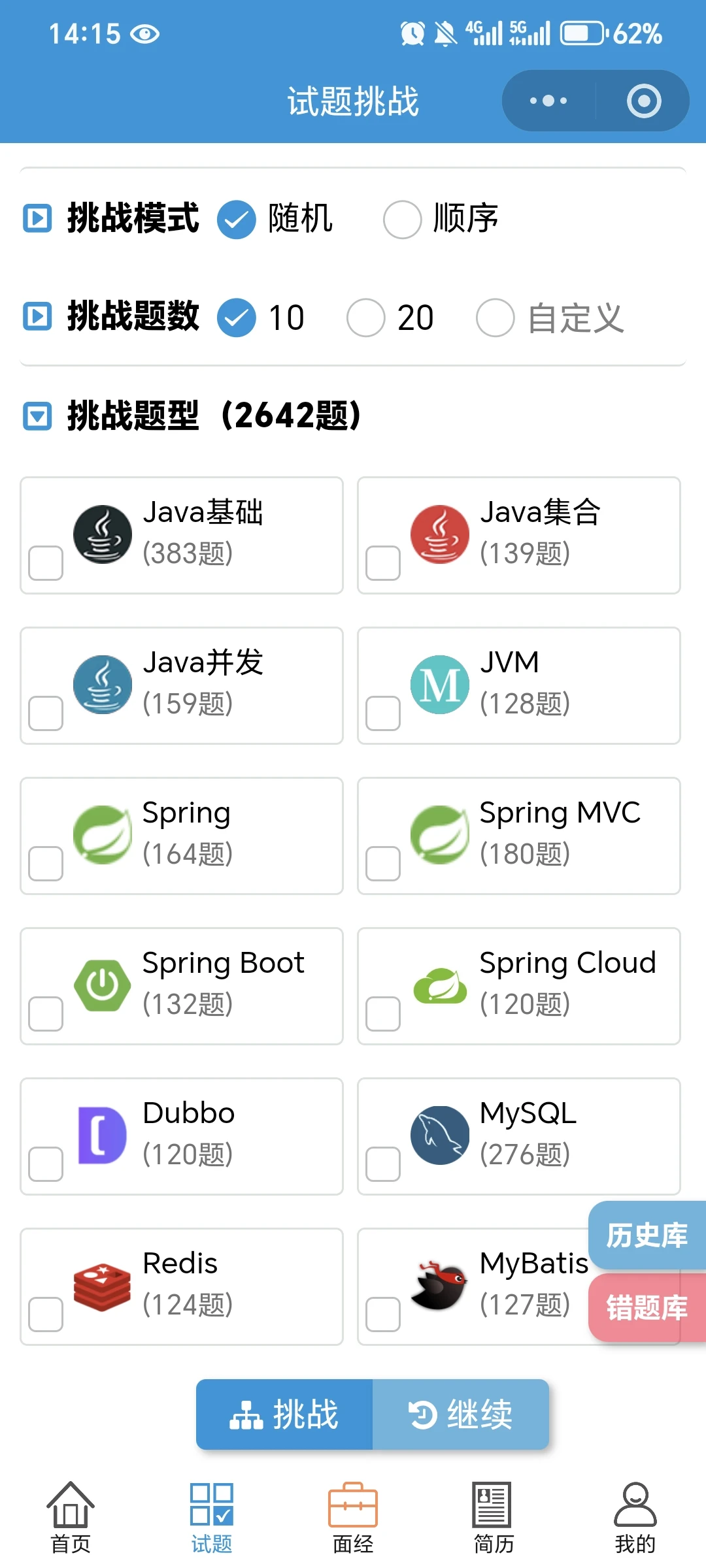Start with the 挑战 button
Screen dimensions: 706x1568
pos(284,1414)
